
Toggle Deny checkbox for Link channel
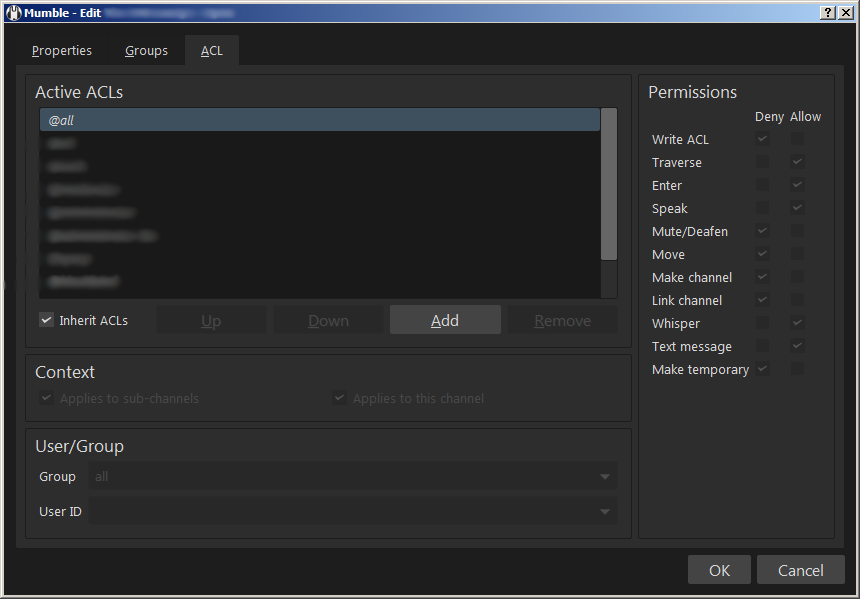[762, 300]
